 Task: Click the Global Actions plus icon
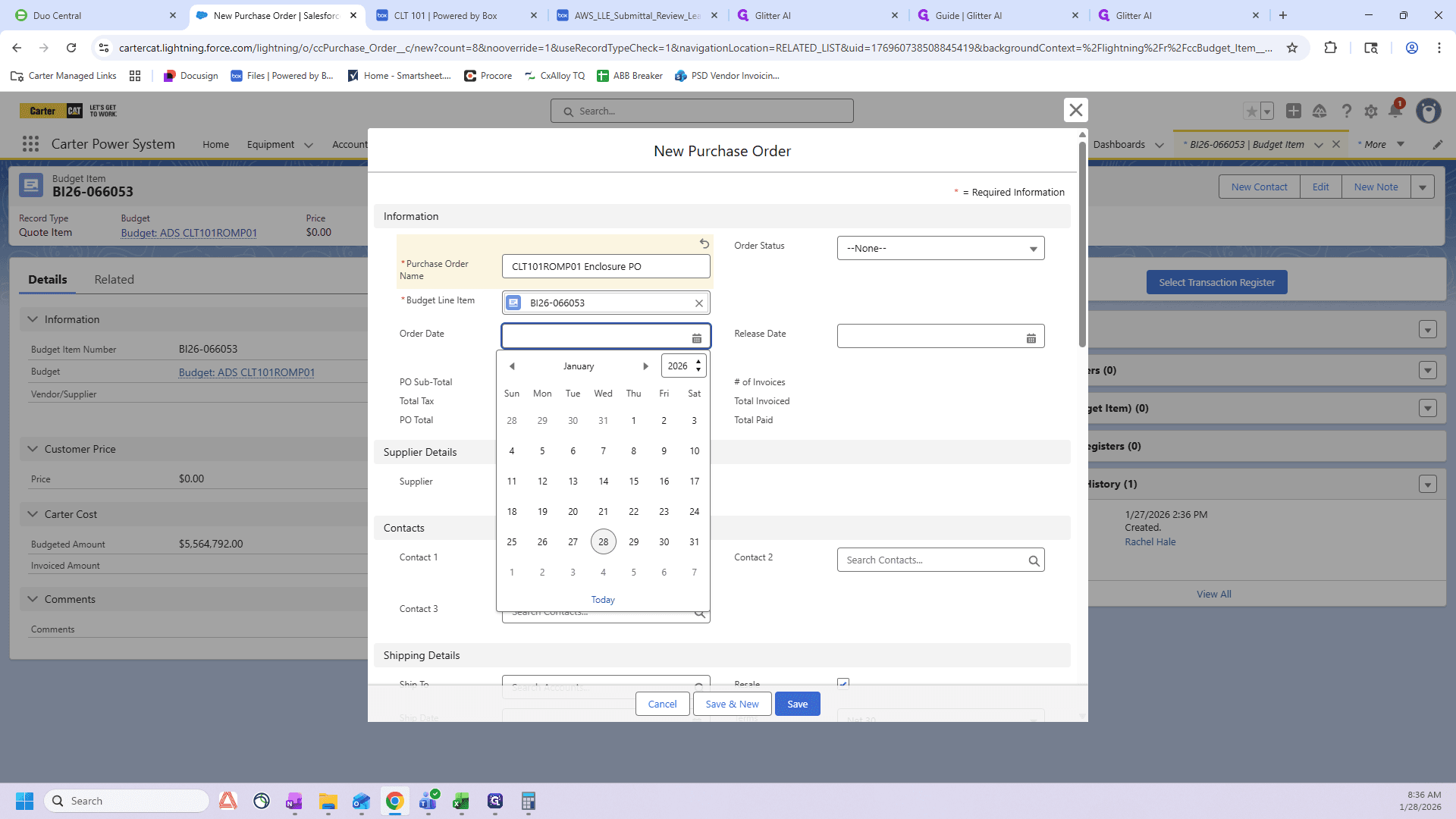[x=1294, y=111]
